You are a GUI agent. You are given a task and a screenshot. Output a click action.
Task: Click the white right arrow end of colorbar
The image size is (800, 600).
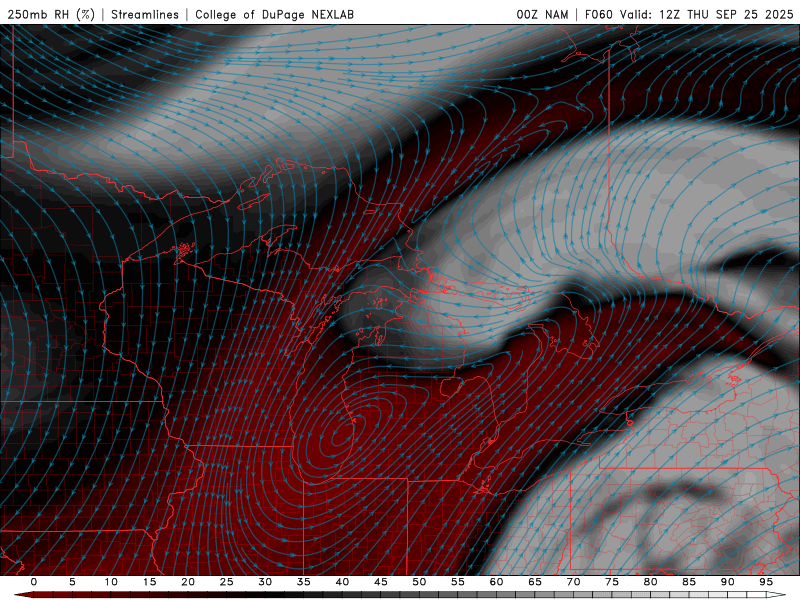(x=778, y=595)
